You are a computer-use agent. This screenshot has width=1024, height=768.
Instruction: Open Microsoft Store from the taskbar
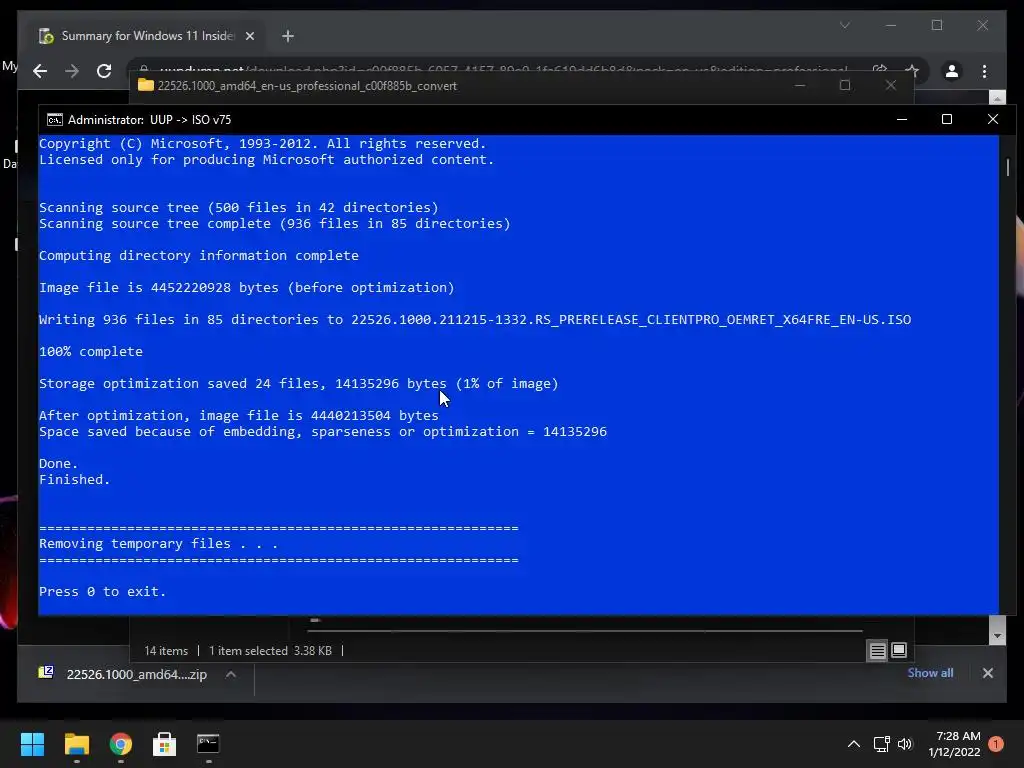coord(164,744)
